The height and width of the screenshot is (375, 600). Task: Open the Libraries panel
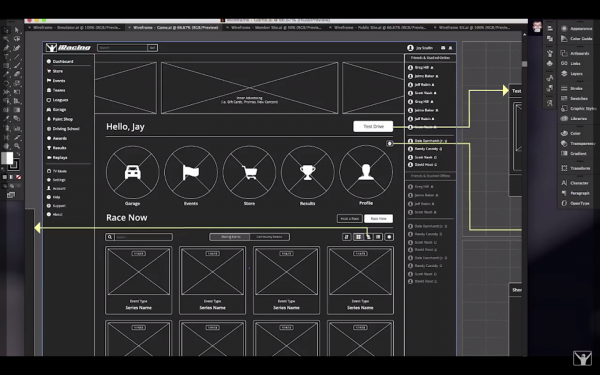(x=574, y=119)
